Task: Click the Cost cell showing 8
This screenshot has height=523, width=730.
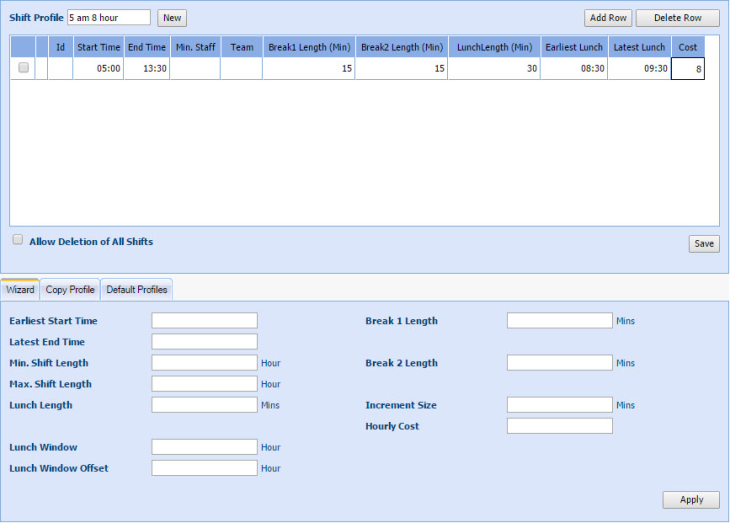Action: coord(687,69)
